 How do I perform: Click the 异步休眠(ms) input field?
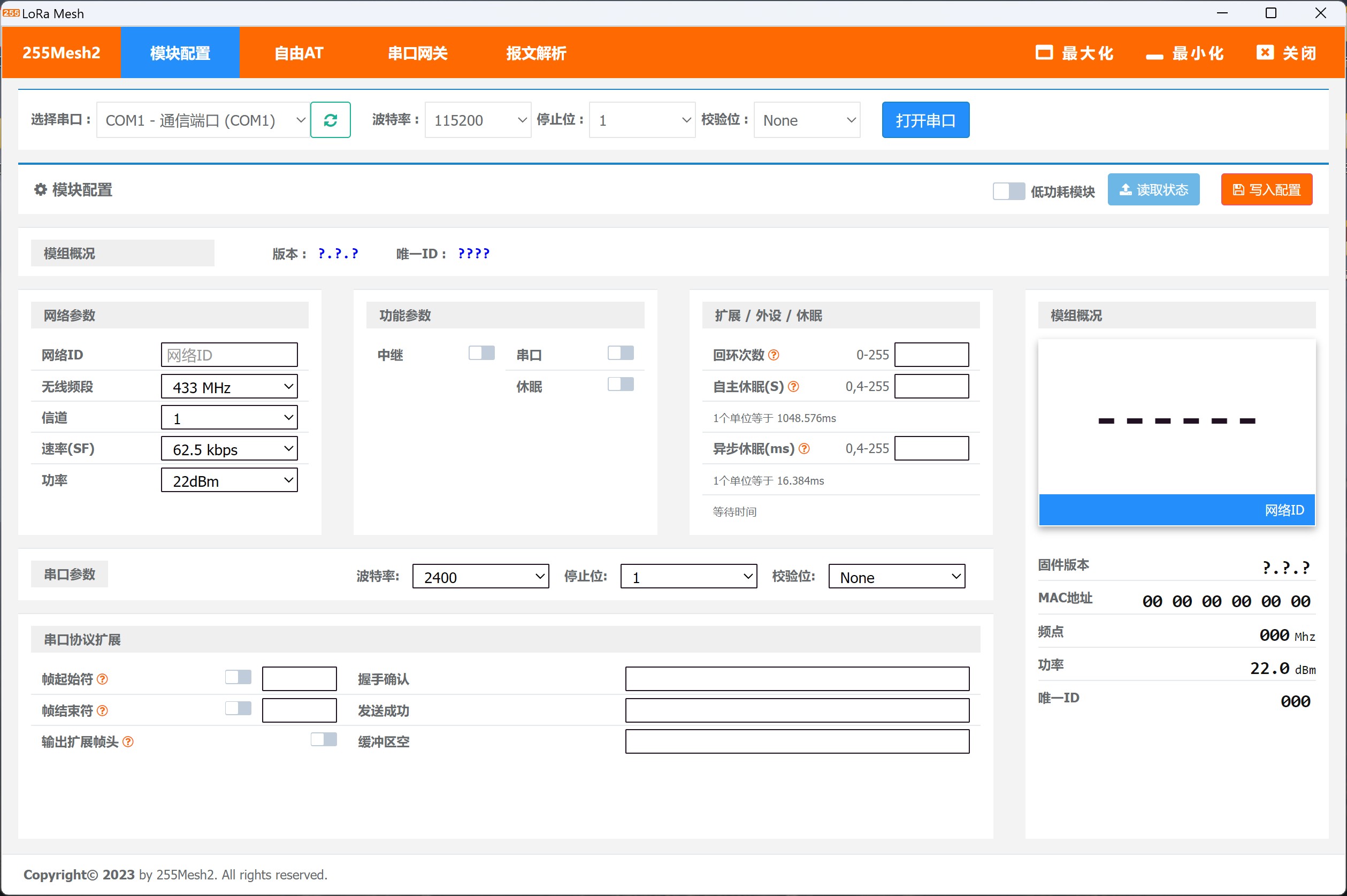[x=931, y=449]
